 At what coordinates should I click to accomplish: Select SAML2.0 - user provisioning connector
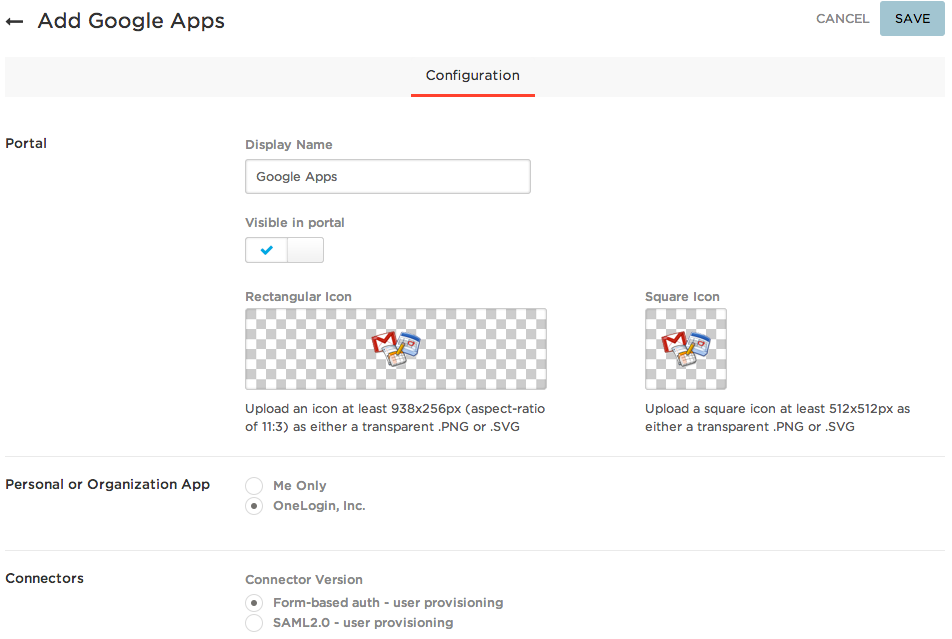[x=254, y=623]
